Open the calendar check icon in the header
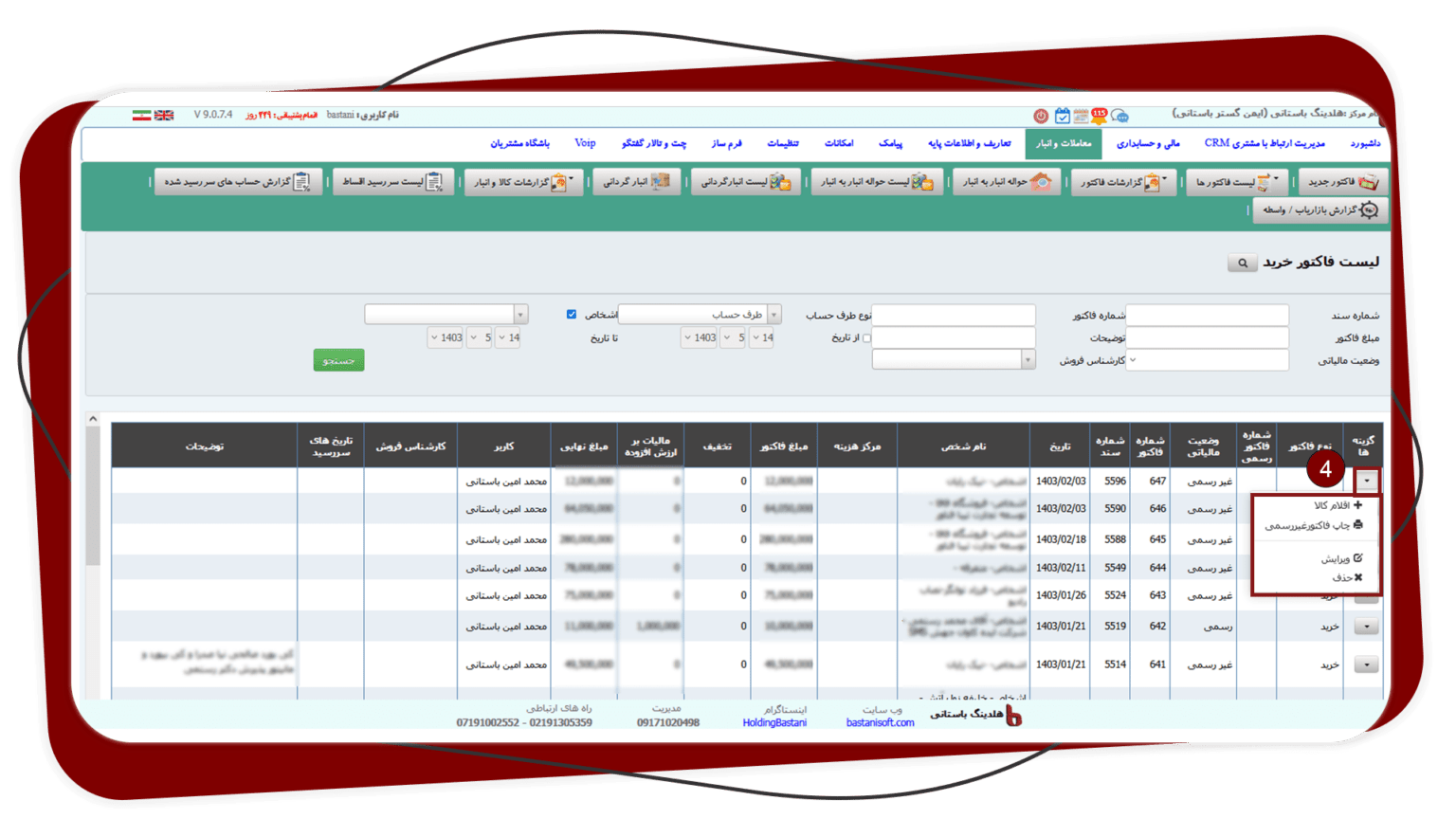 point(1063,116)
